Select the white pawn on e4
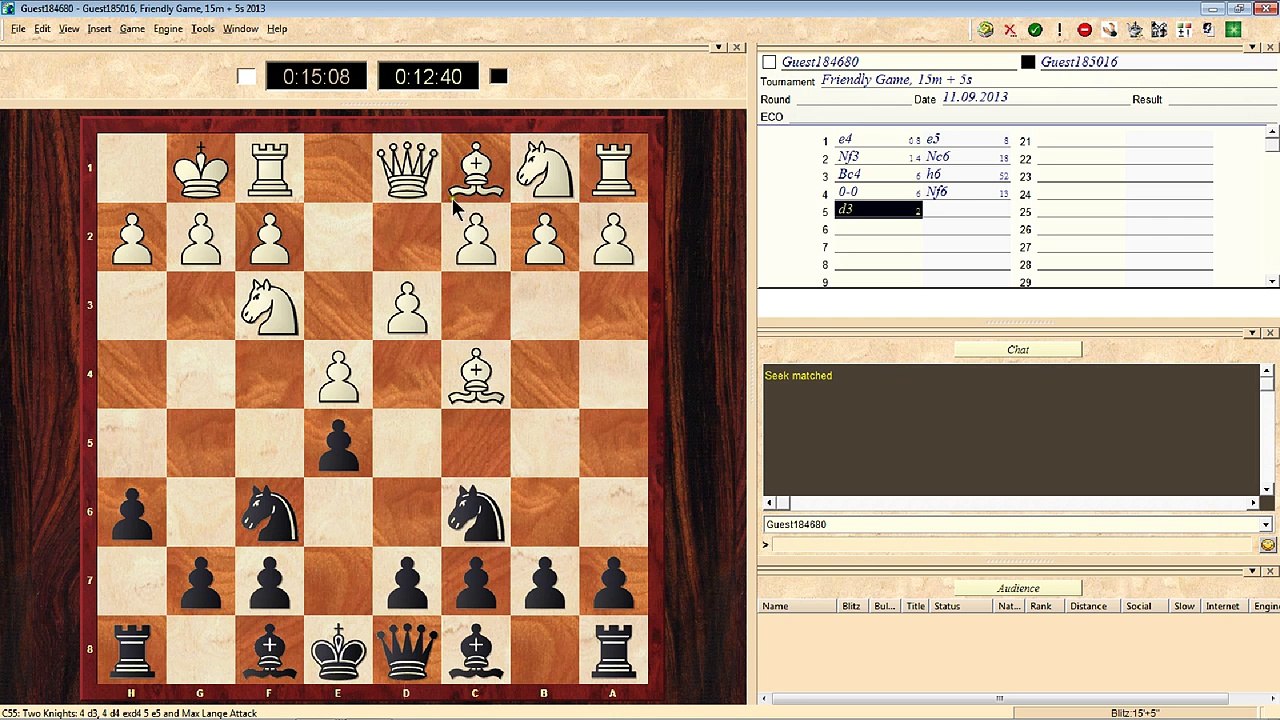1280x720 pixels. (339, 375)
